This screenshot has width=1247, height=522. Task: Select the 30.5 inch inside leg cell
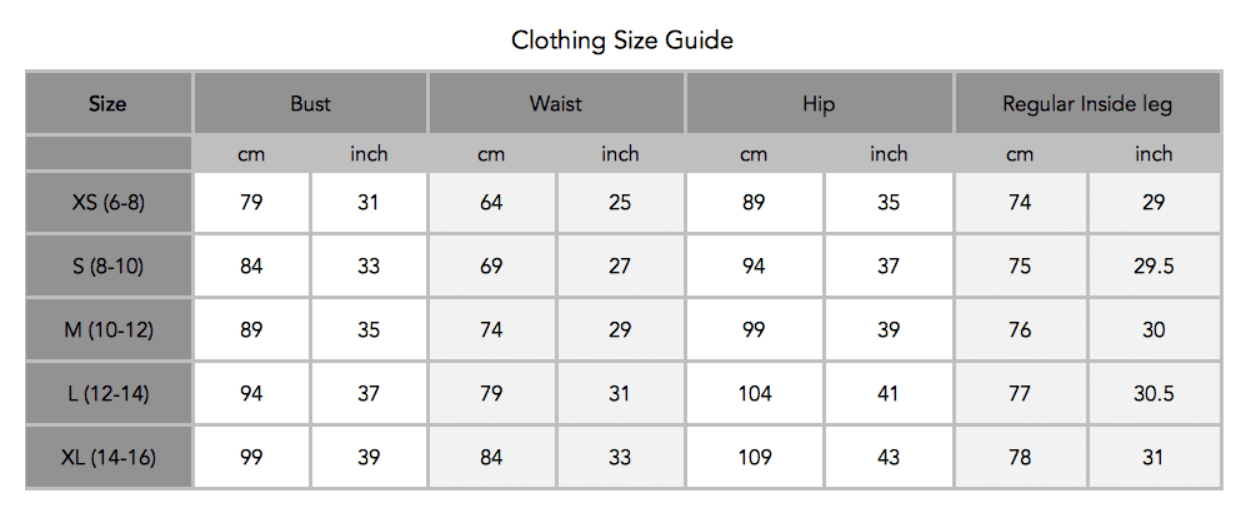tap(1153, 394)
